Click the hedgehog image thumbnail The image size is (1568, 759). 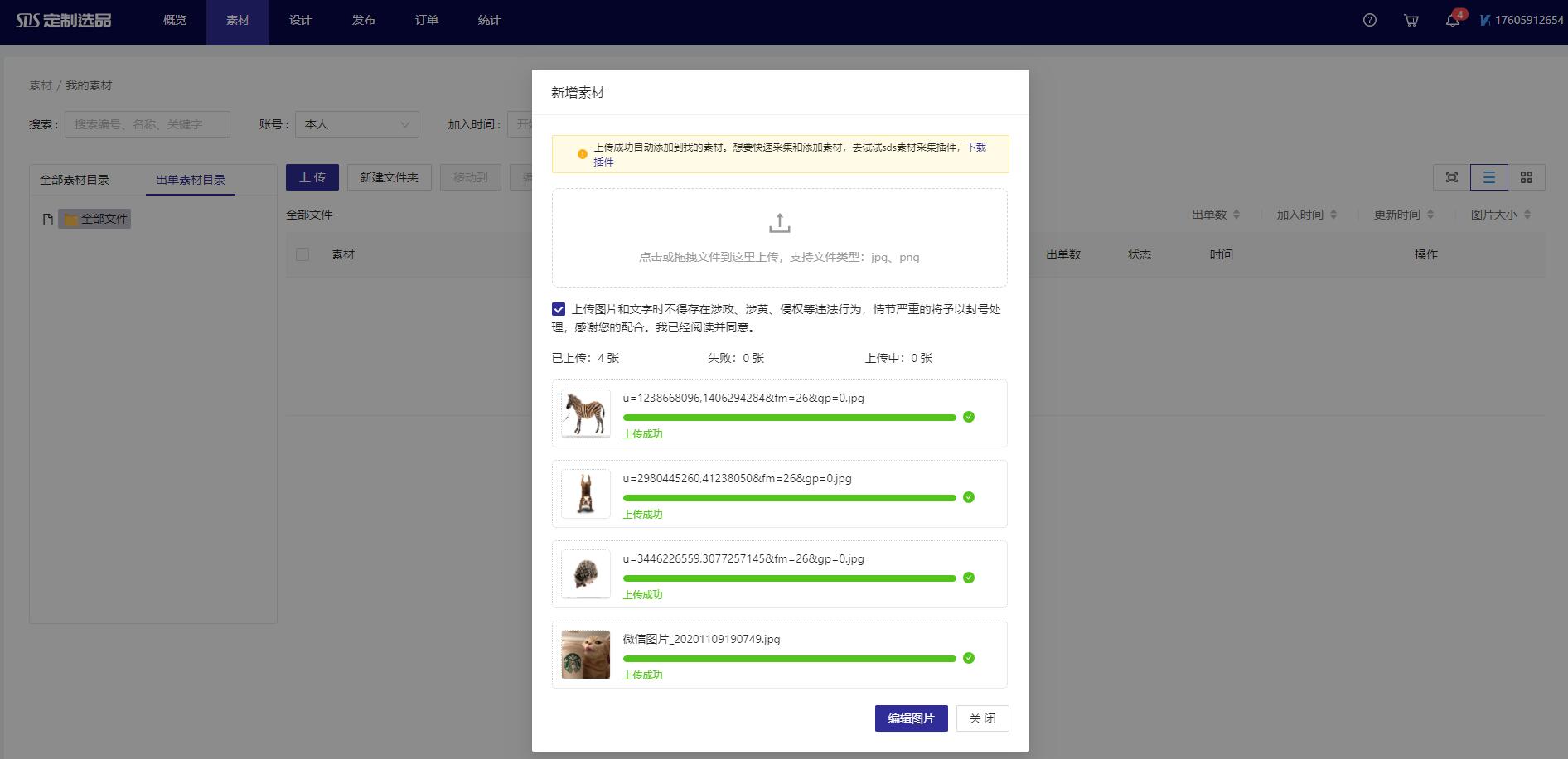tap(586, 574)
